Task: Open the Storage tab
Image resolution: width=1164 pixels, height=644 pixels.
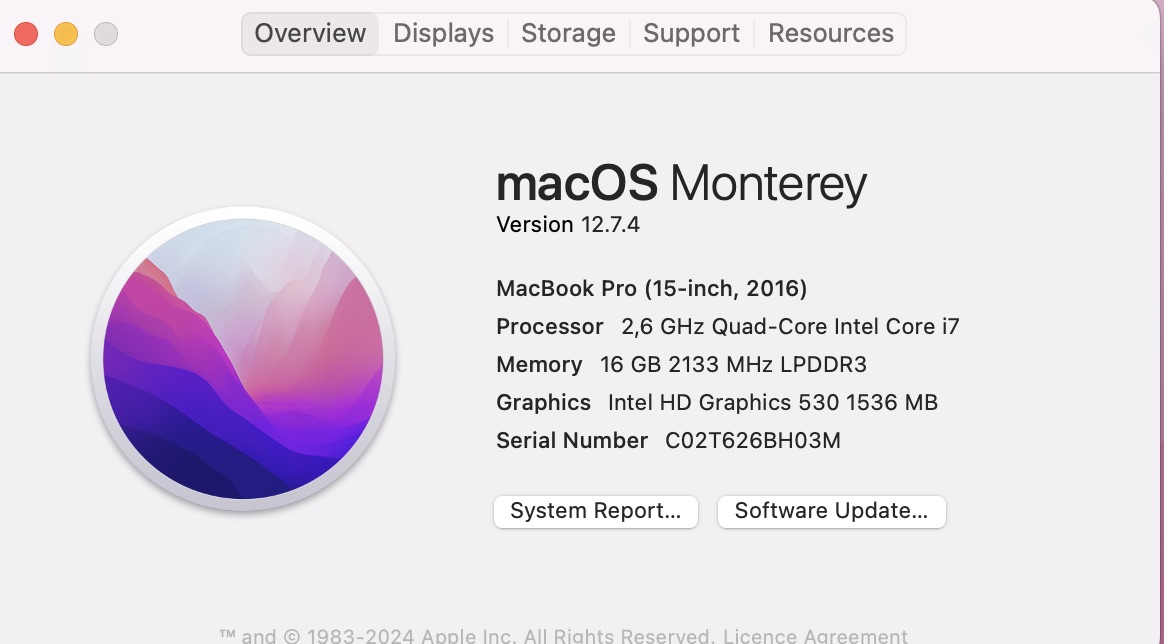Action: (x=568, y=33)
